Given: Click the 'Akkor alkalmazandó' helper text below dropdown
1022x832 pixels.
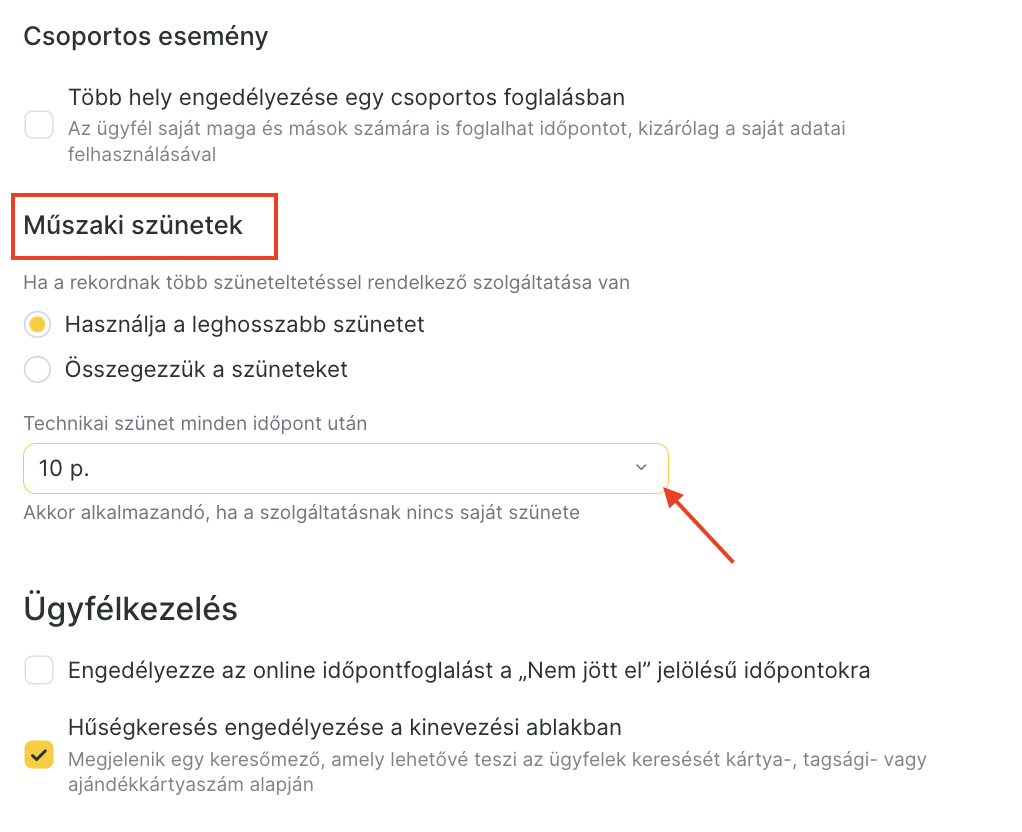Looking at the screenshot, I should click(301, 513).
